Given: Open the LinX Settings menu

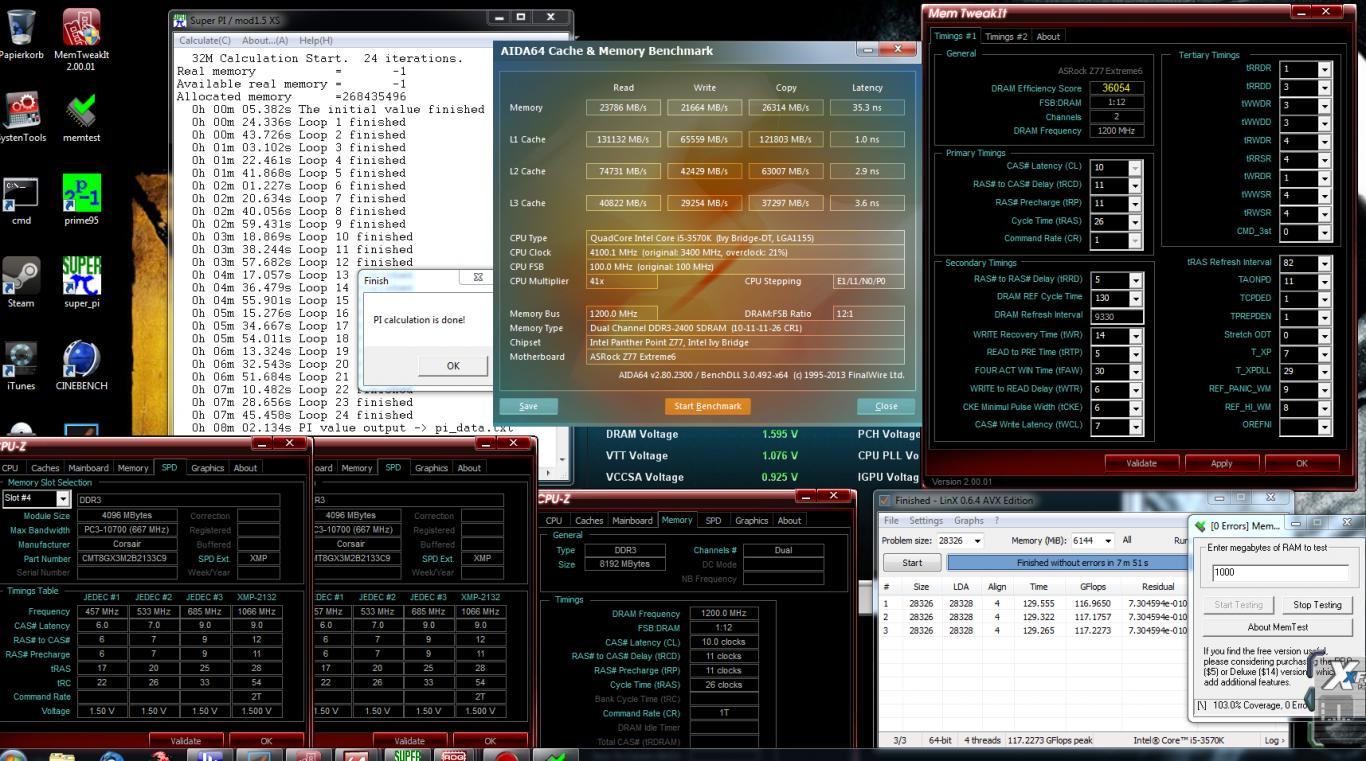Looking at the screenshot, I should pyautogui.click(x=926, y=520).
